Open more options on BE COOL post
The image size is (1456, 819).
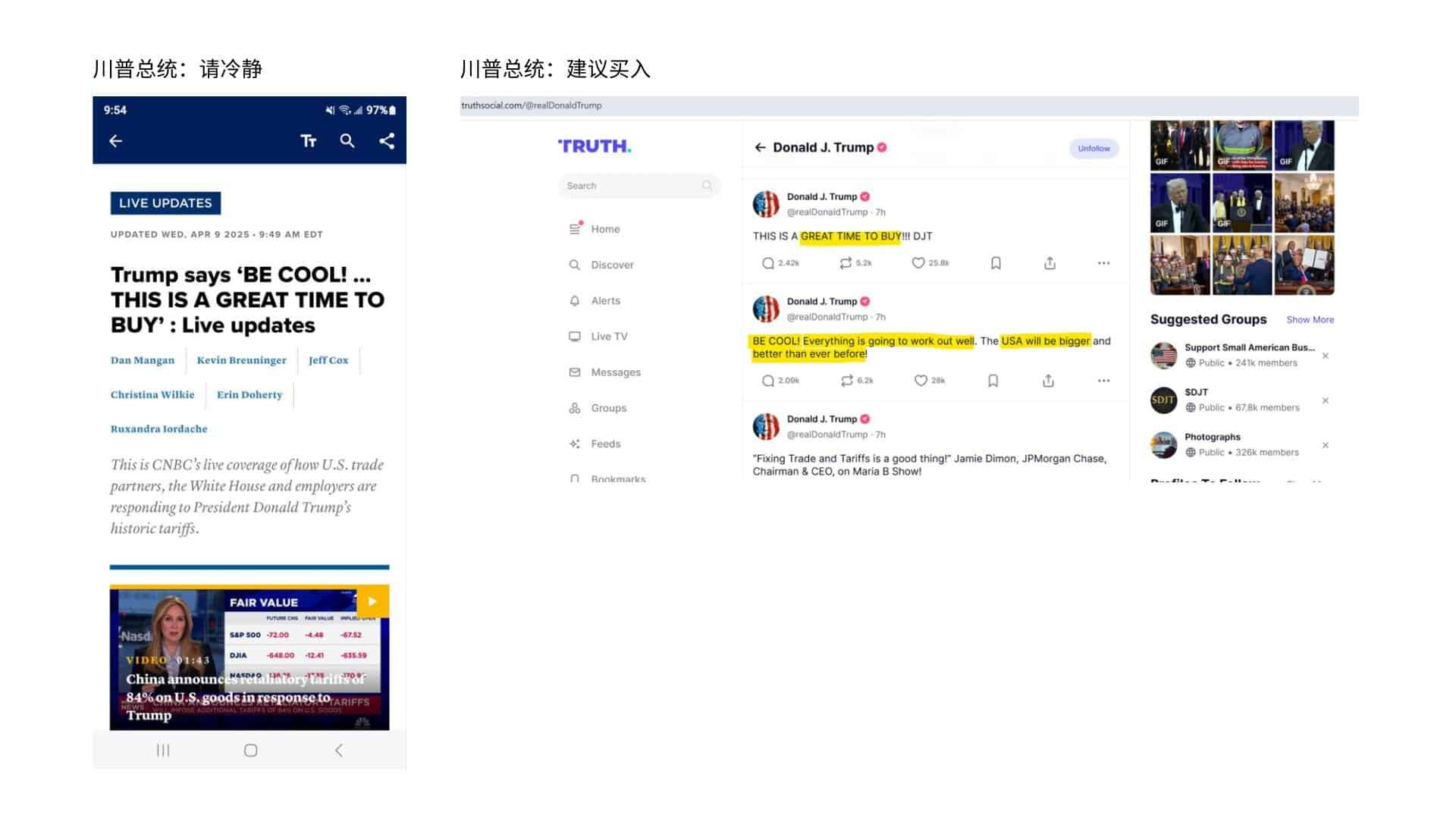pos(1103,381)
